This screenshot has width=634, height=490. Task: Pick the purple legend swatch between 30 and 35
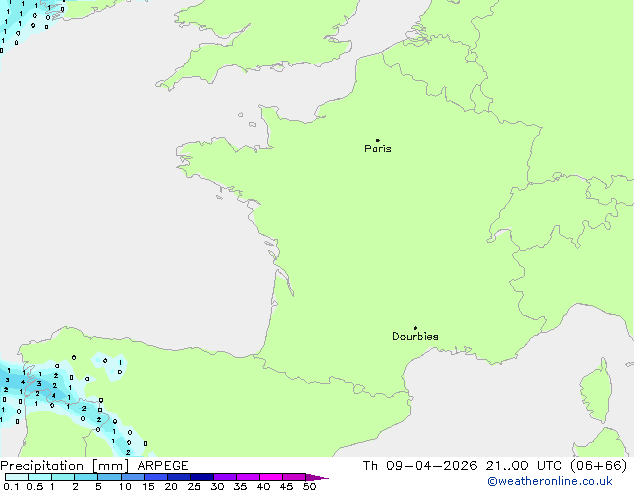[225, 477]
